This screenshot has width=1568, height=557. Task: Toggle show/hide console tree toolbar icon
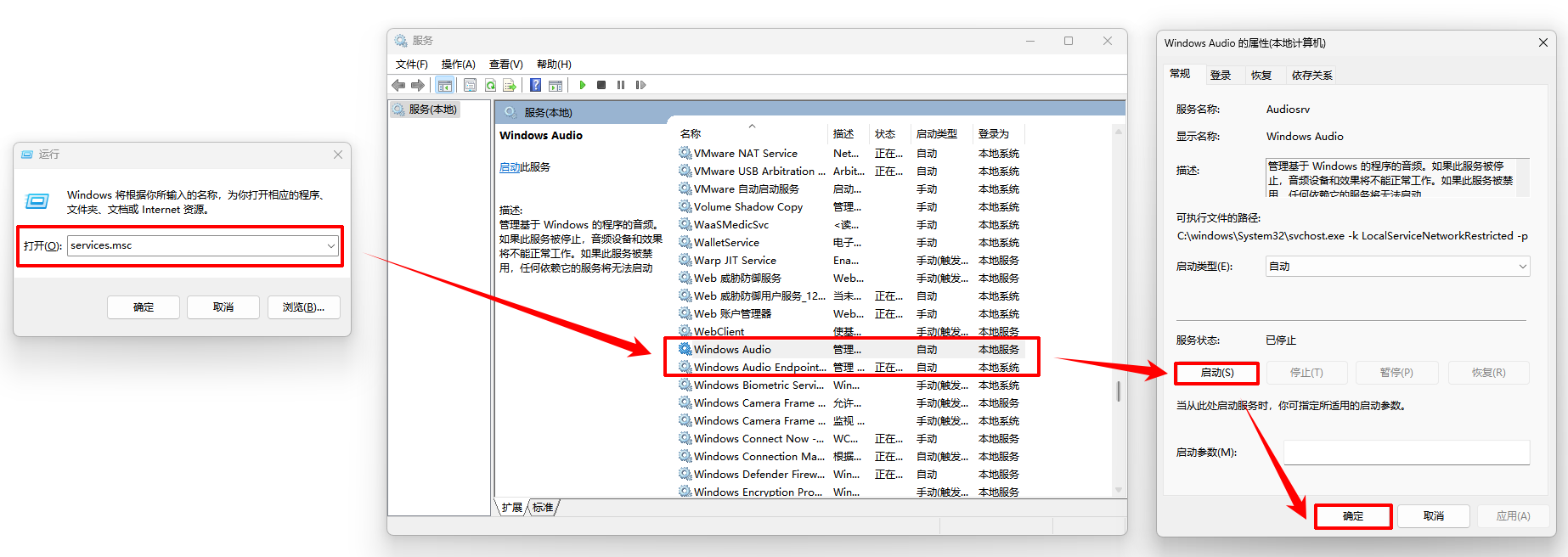(444, 85)
